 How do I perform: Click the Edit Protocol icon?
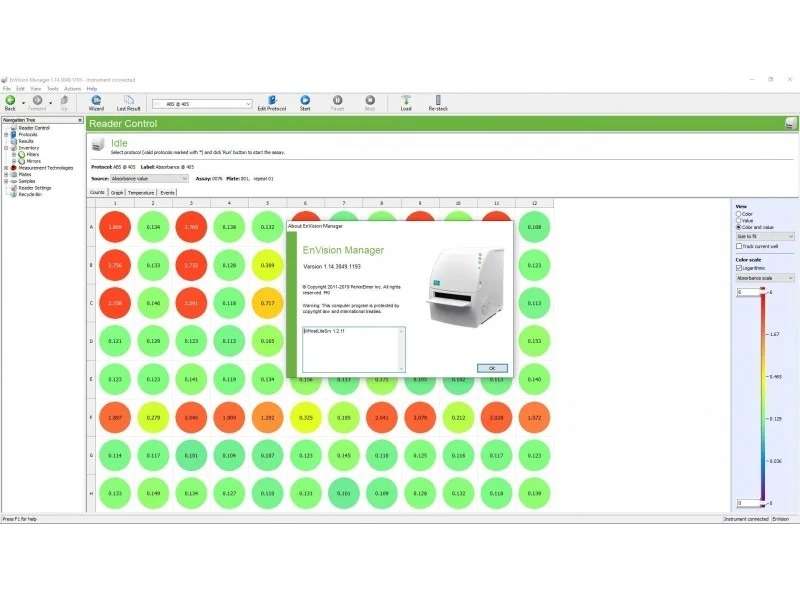click(269, 100)
